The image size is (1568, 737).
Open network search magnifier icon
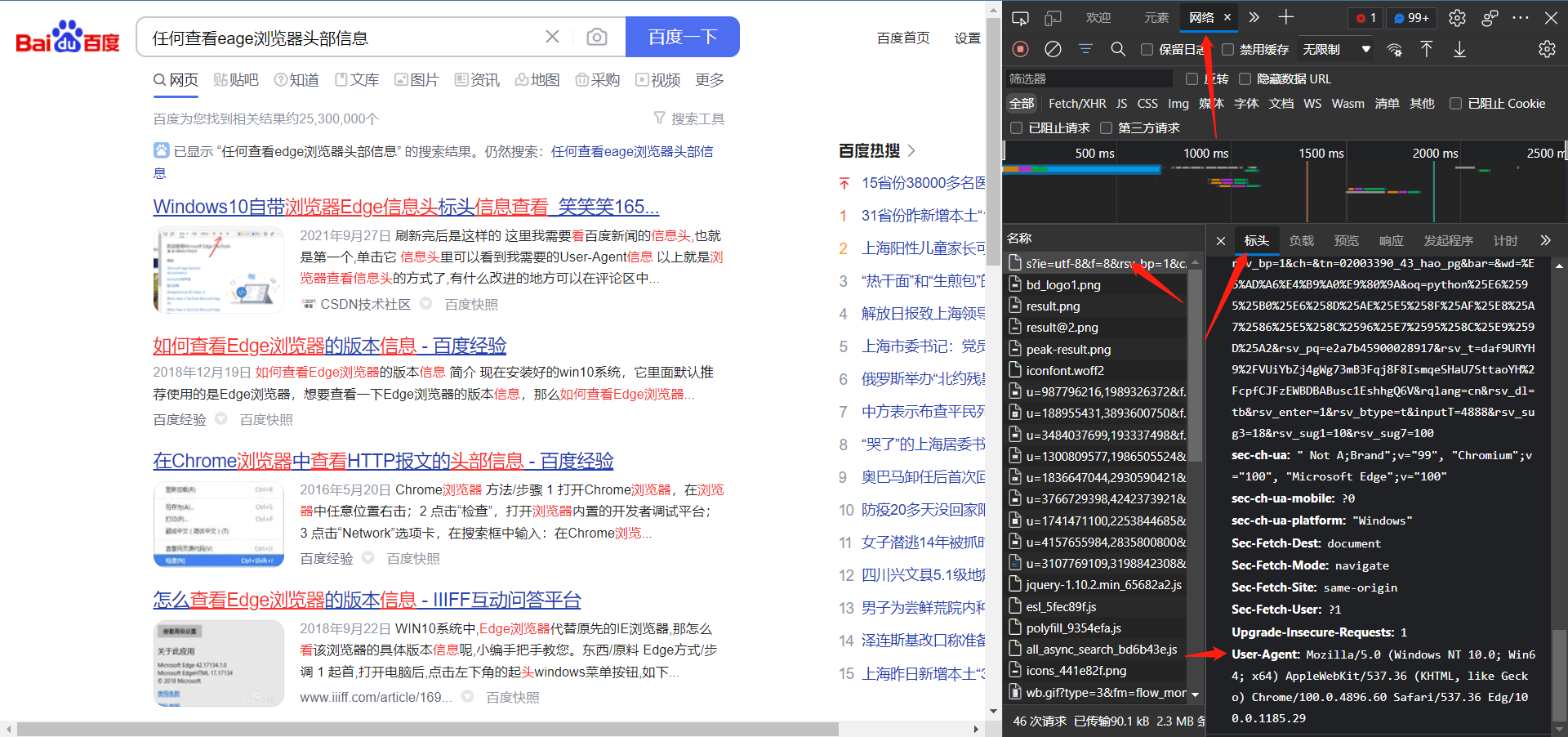1118,49
